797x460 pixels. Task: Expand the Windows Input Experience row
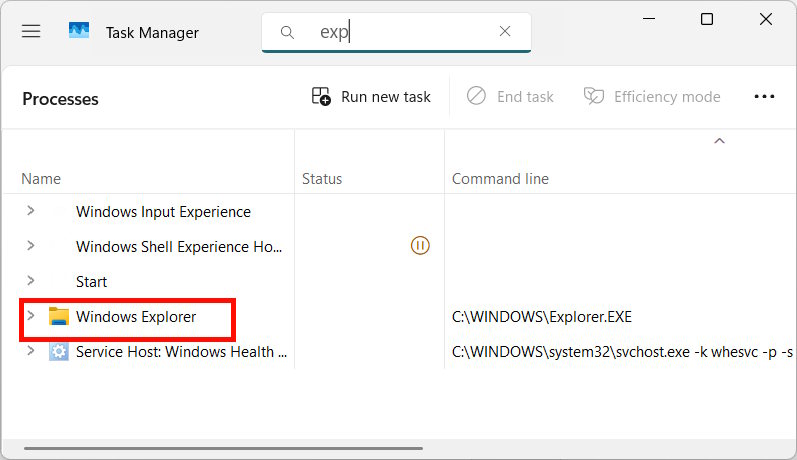(30, 210)
